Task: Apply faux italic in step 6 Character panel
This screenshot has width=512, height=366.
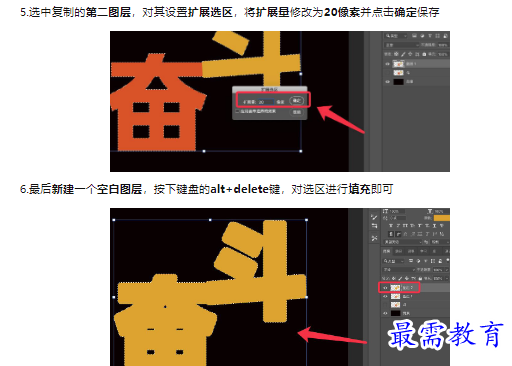Action: pos(398,226)
